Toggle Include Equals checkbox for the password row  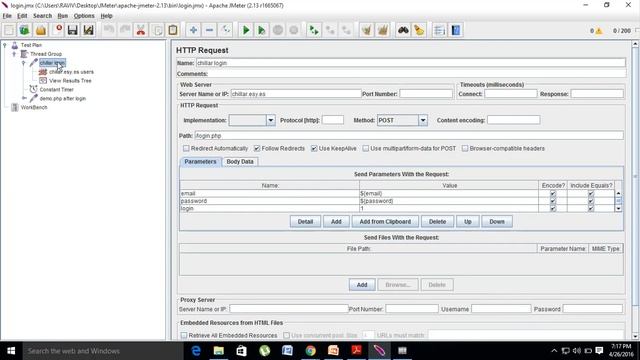(591, 201)
